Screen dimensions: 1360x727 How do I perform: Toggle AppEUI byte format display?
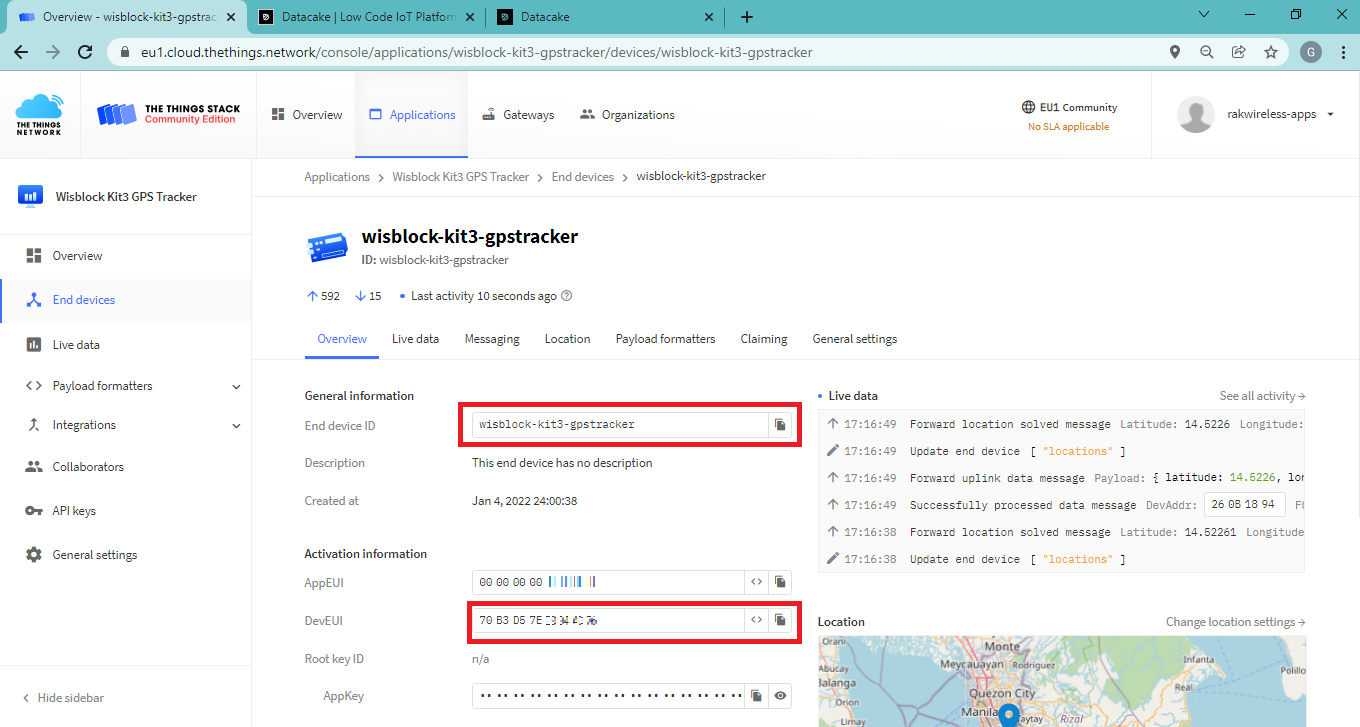[756, 582]
